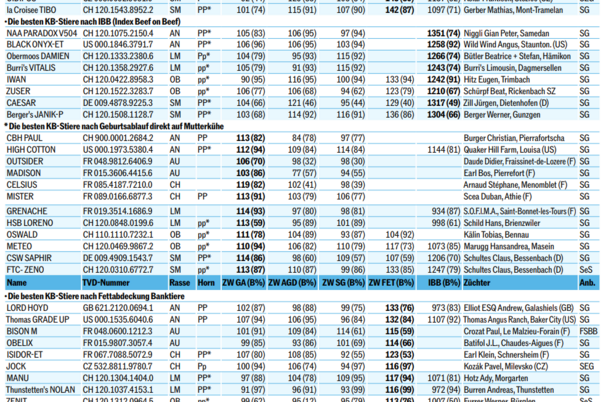Click ZW FET value 133 (76)
Viewport: 606px width, 402px height.
pos(400,308)
